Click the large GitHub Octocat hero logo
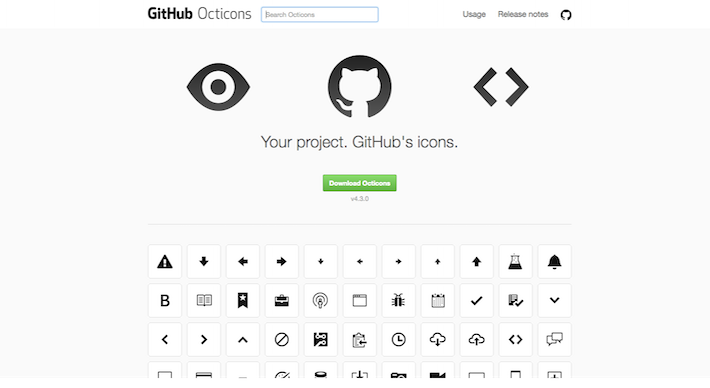This screenshot has height=388, width=710. tap(360, 86)
